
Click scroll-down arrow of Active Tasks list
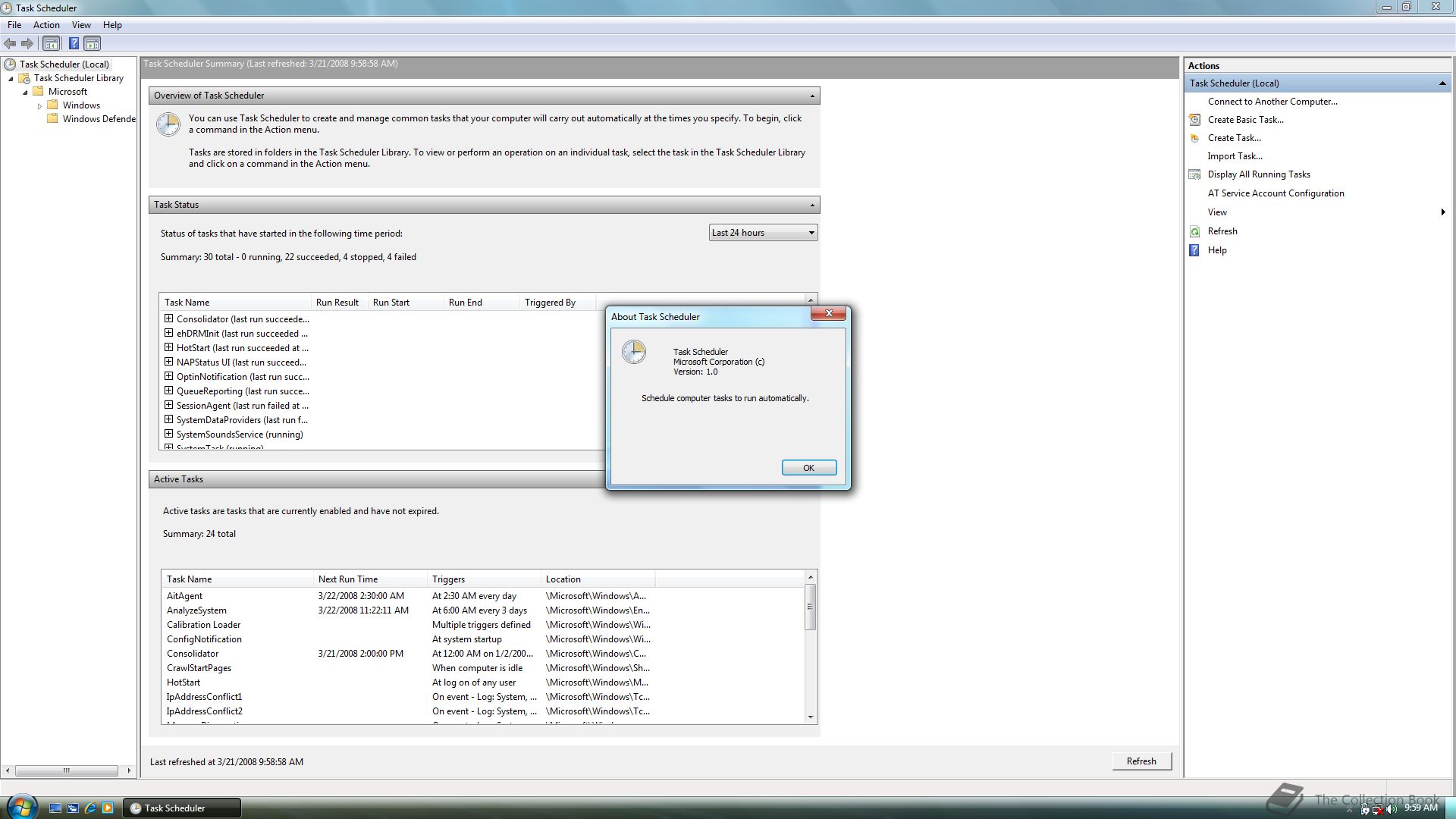810,717
